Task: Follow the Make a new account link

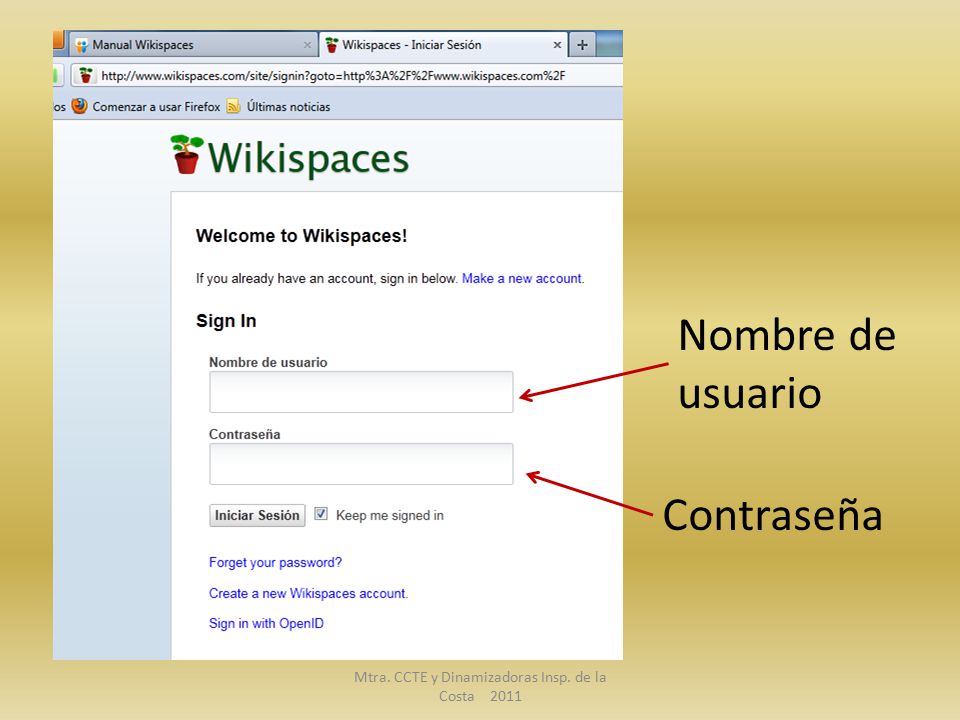Action: [x=522, y=279]
